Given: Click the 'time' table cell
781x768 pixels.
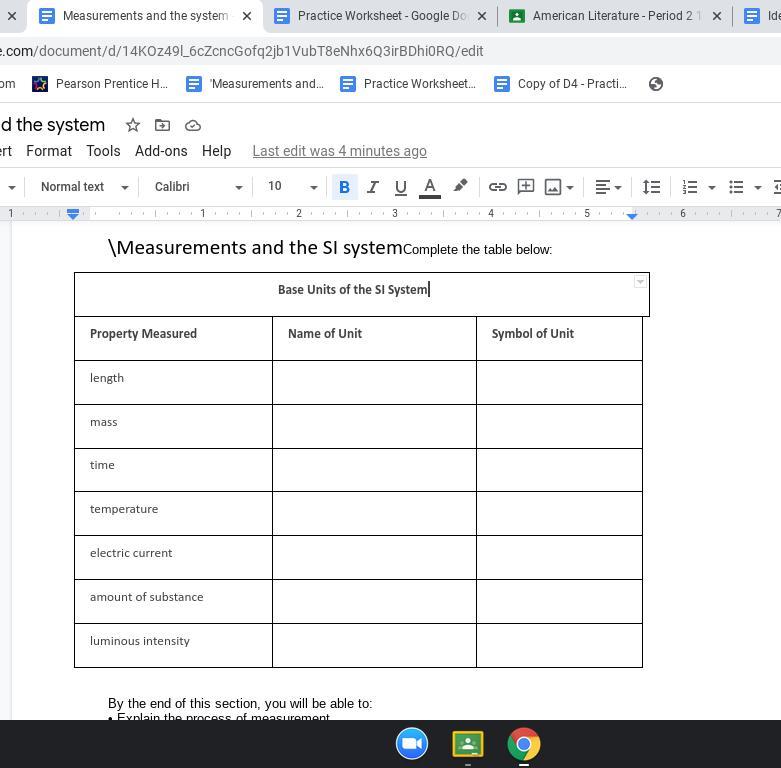Looking at the screenshot, I should pos(173,470).
